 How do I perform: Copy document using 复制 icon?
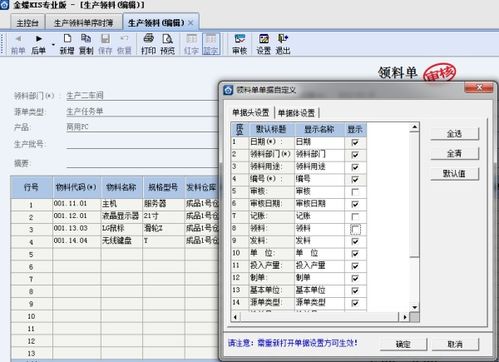[x=86, y=44]
